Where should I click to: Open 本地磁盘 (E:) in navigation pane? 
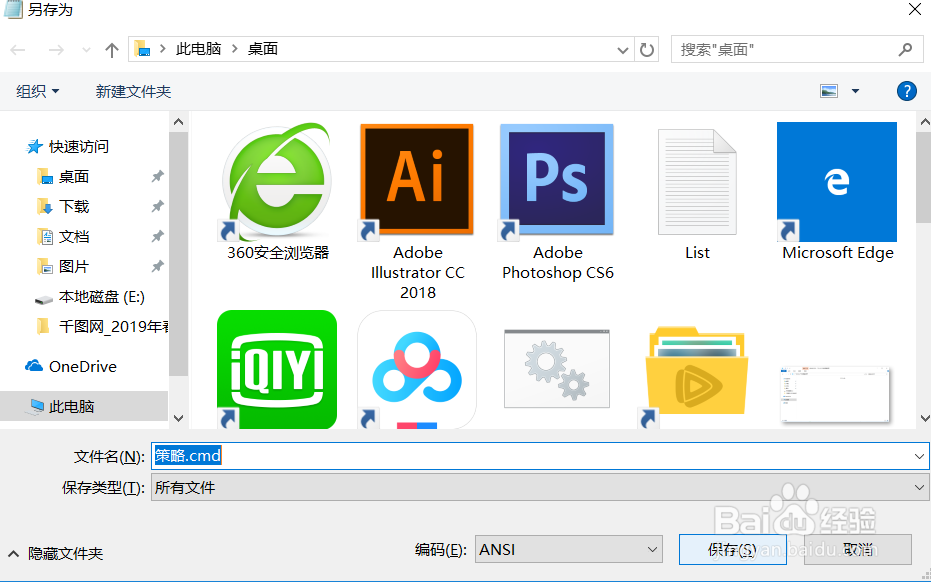(102, 297)
